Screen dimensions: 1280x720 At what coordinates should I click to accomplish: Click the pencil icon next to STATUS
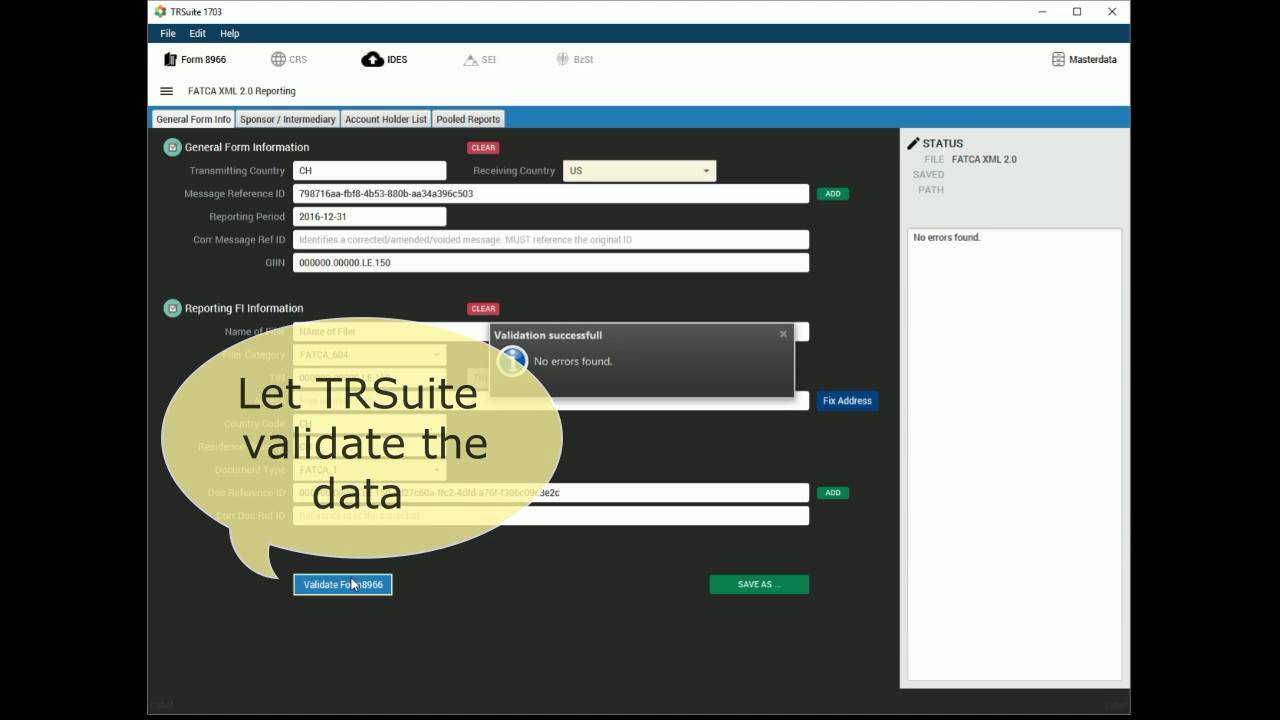point(913,143)
